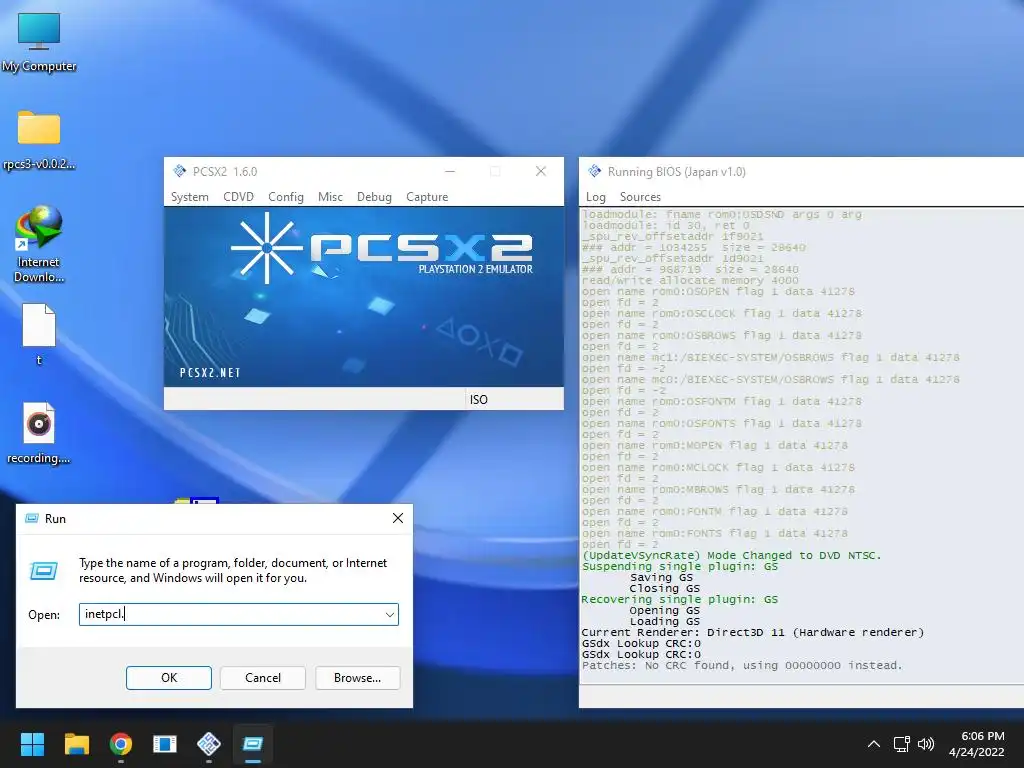This screenshot has height=768, width=1024.
Task: Click 'Recovering single plugin: GS' log line
Action: (680, 599)
